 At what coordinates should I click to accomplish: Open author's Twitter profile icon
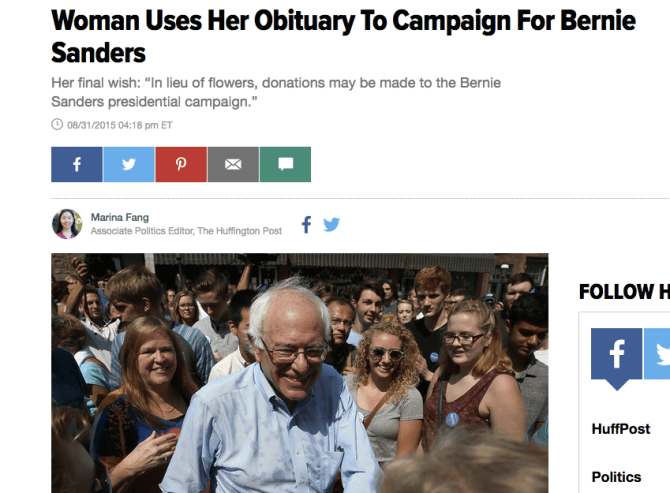tap(331, 224)
